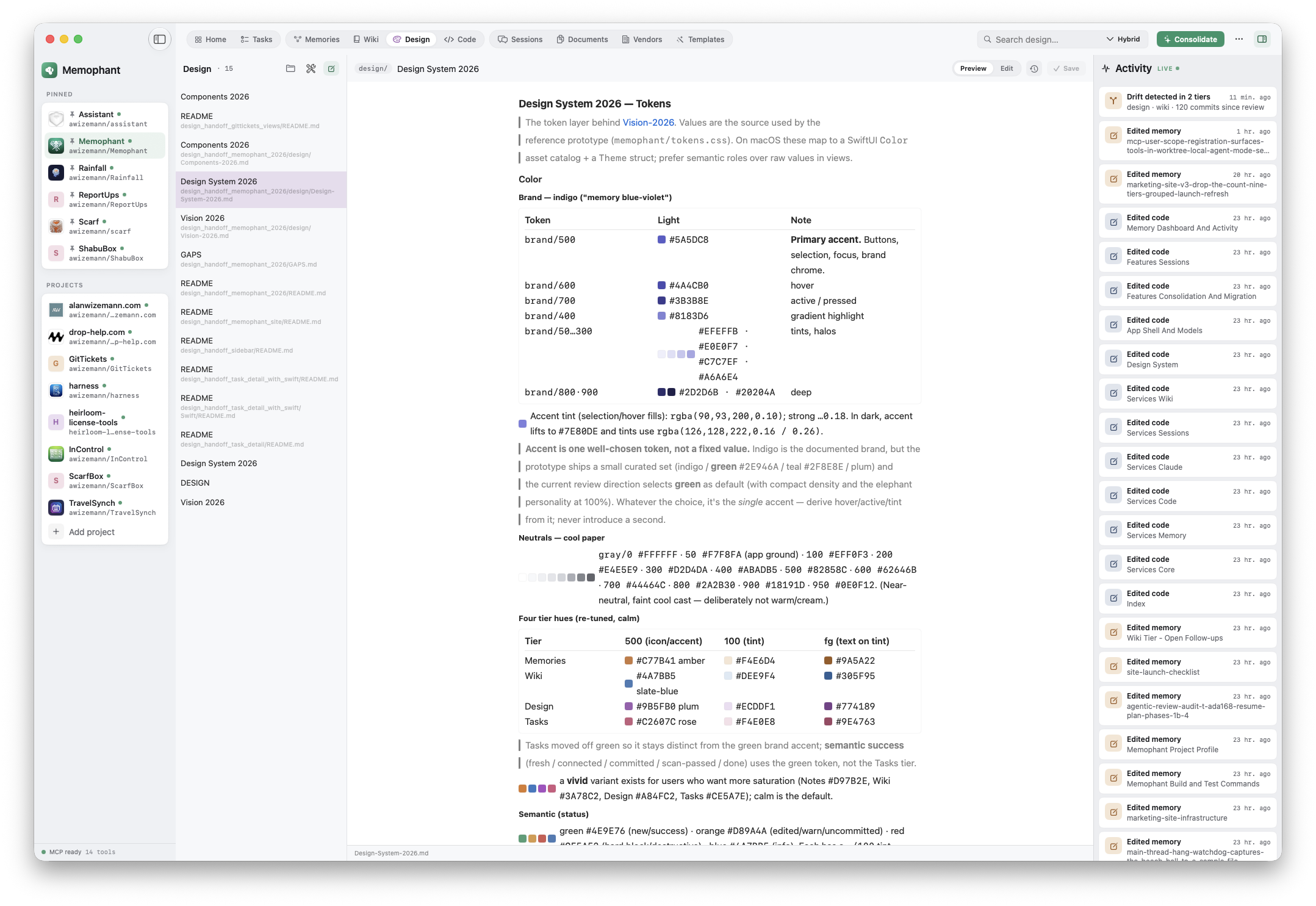
Task: Click the Activity pulse icon
Action: [x=1106, y=69]
